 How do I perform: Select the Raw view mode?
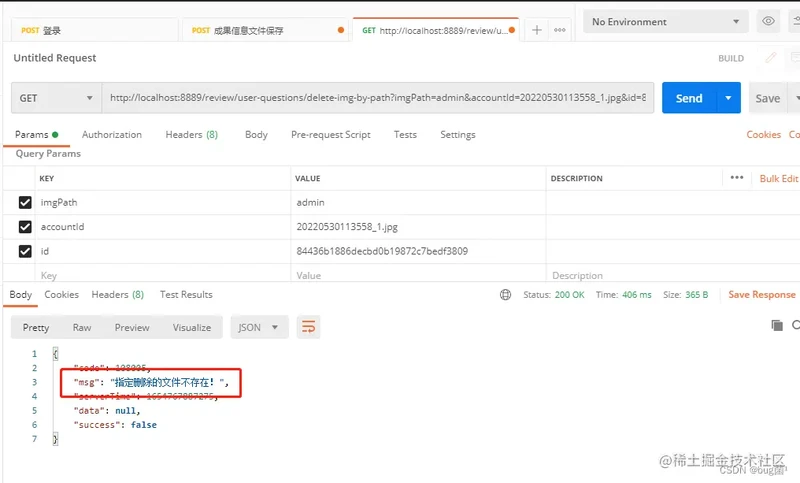pos(82,327)
